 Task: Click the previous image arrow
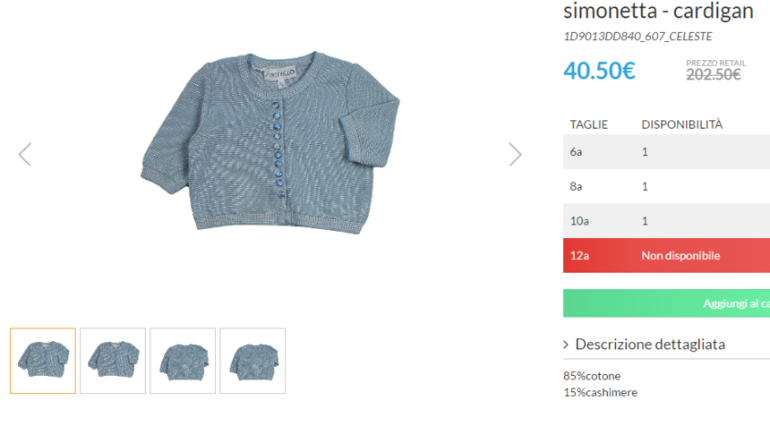(x=25, y=154)
